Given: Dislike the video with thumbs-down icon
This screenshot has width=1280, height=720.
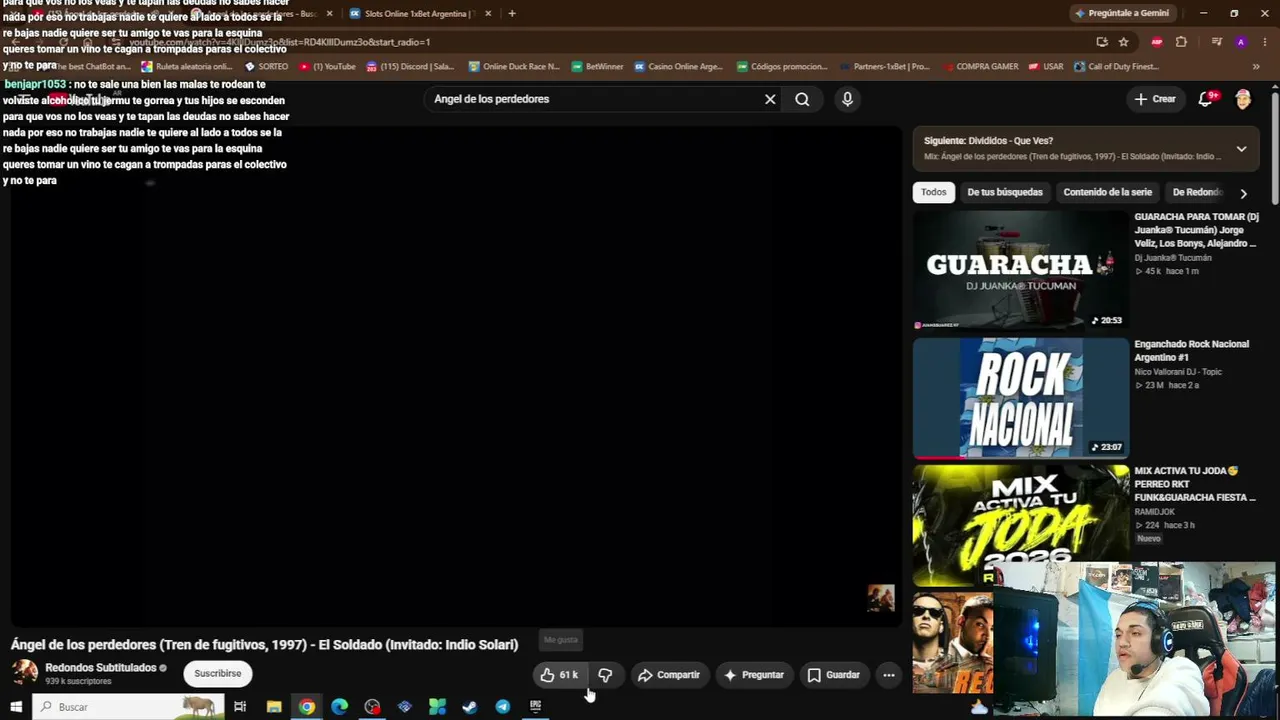Looking at the screenshot, I should (x=605, y=675).
